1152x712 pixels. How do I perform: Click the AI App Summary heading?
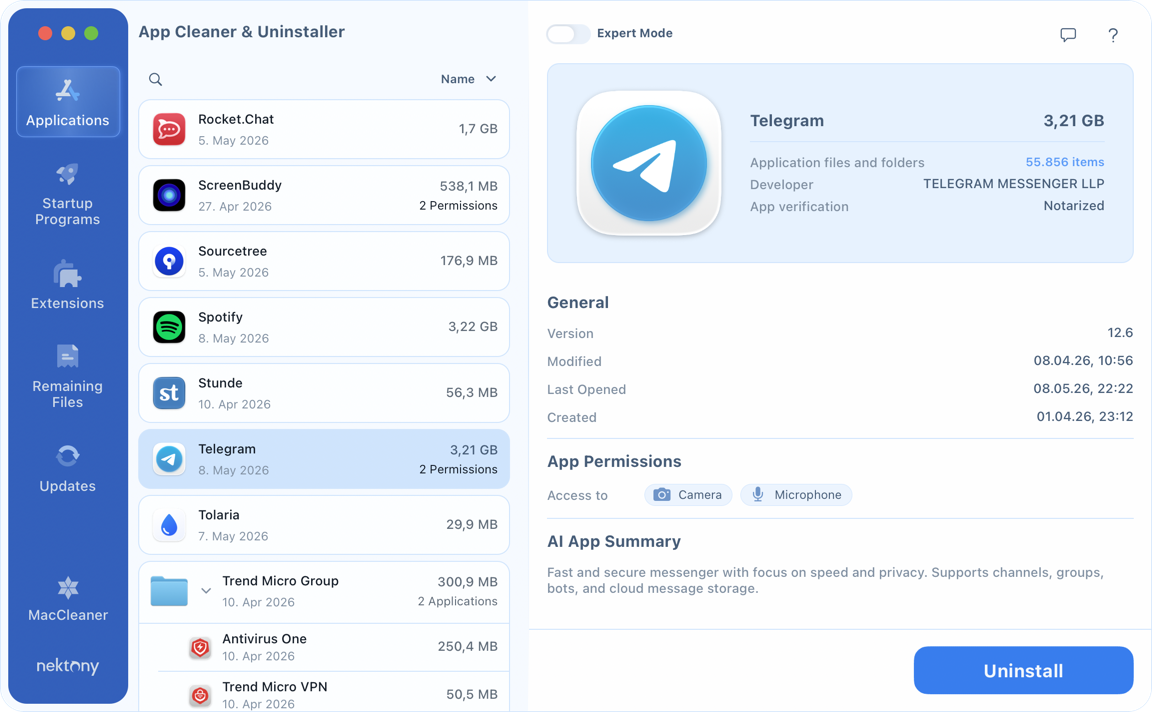tap(614, 542)
